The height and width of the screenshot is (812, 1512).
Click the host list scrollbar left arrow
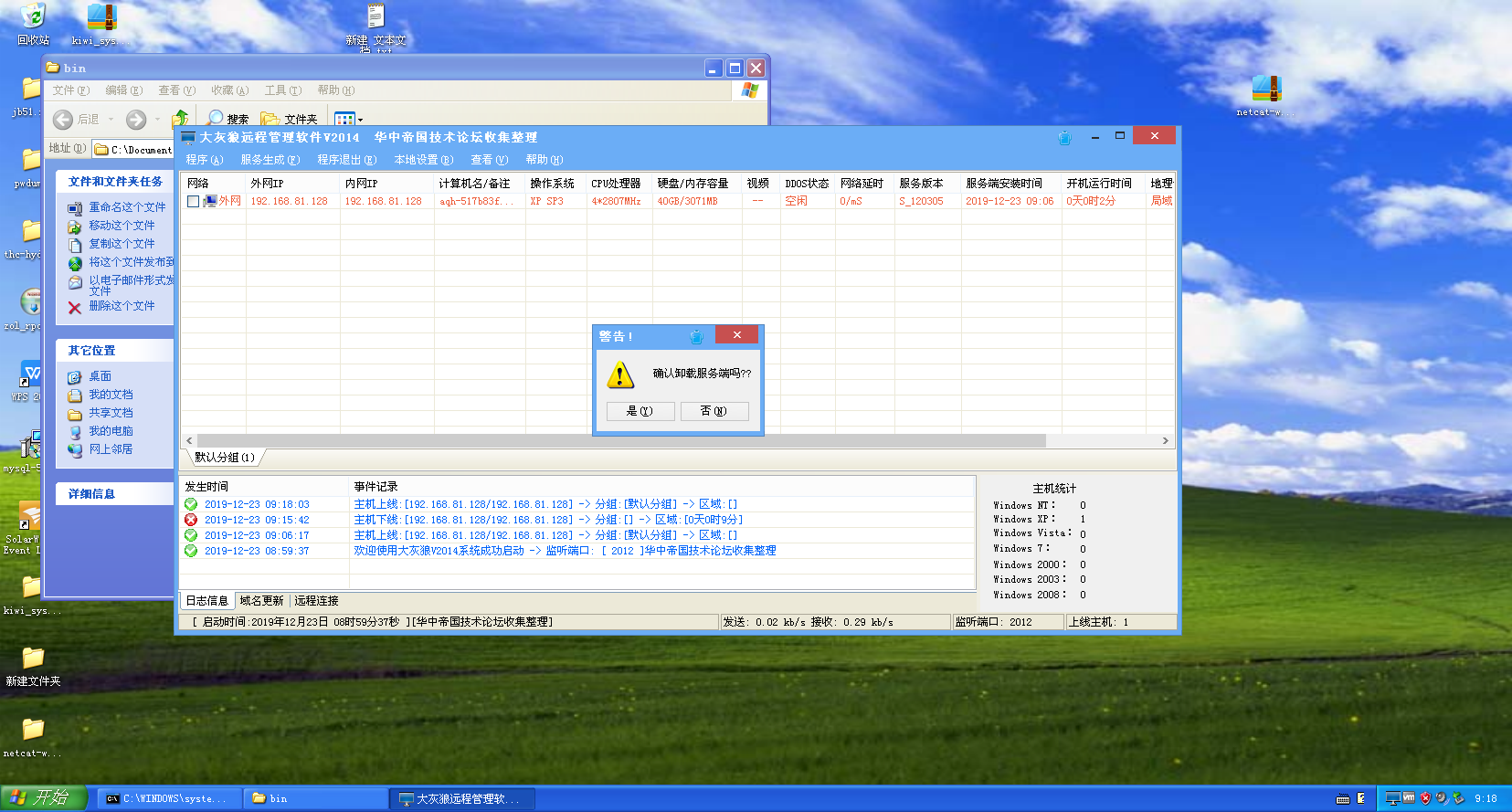[x=189, y=440]
